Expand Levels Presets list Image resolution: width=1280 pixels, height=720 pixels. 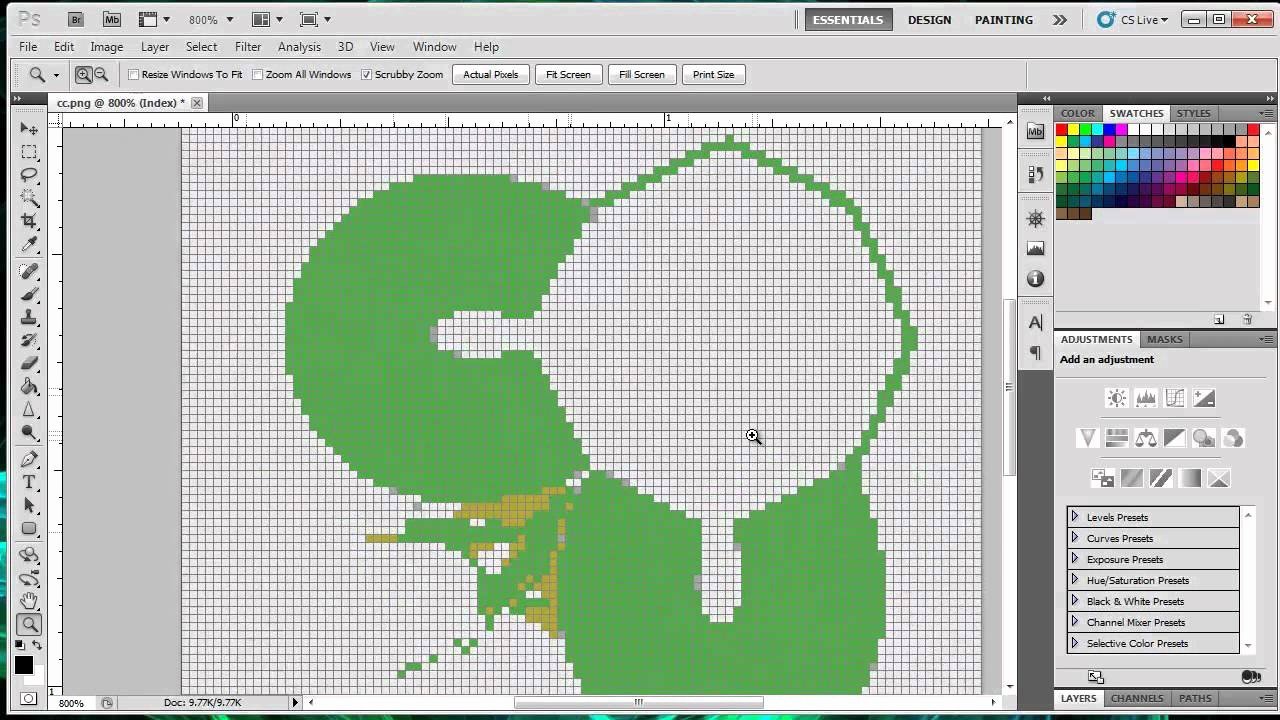tap(1075, 517)
